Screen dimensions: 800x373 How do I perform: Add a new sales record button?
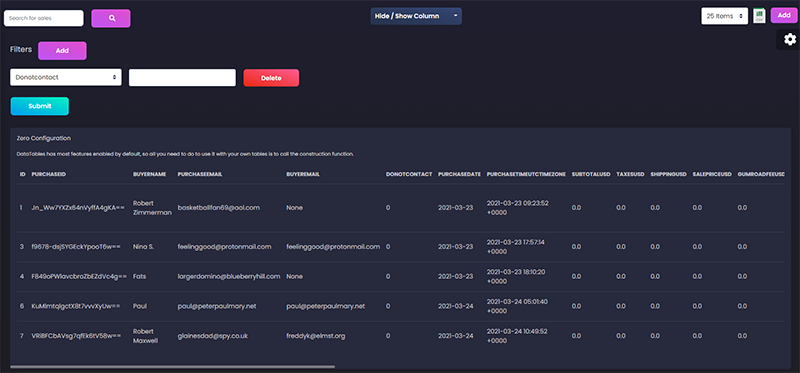pos(784,15)
